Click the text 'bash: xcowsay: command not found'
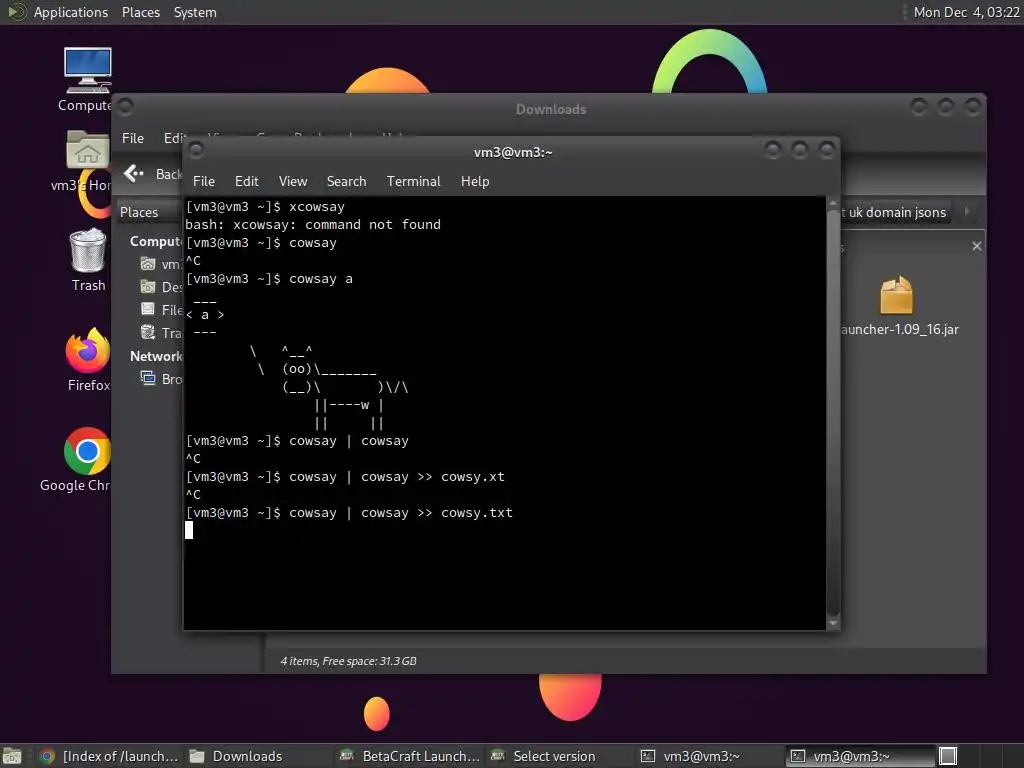1024x768 pixels. [313, 225]
